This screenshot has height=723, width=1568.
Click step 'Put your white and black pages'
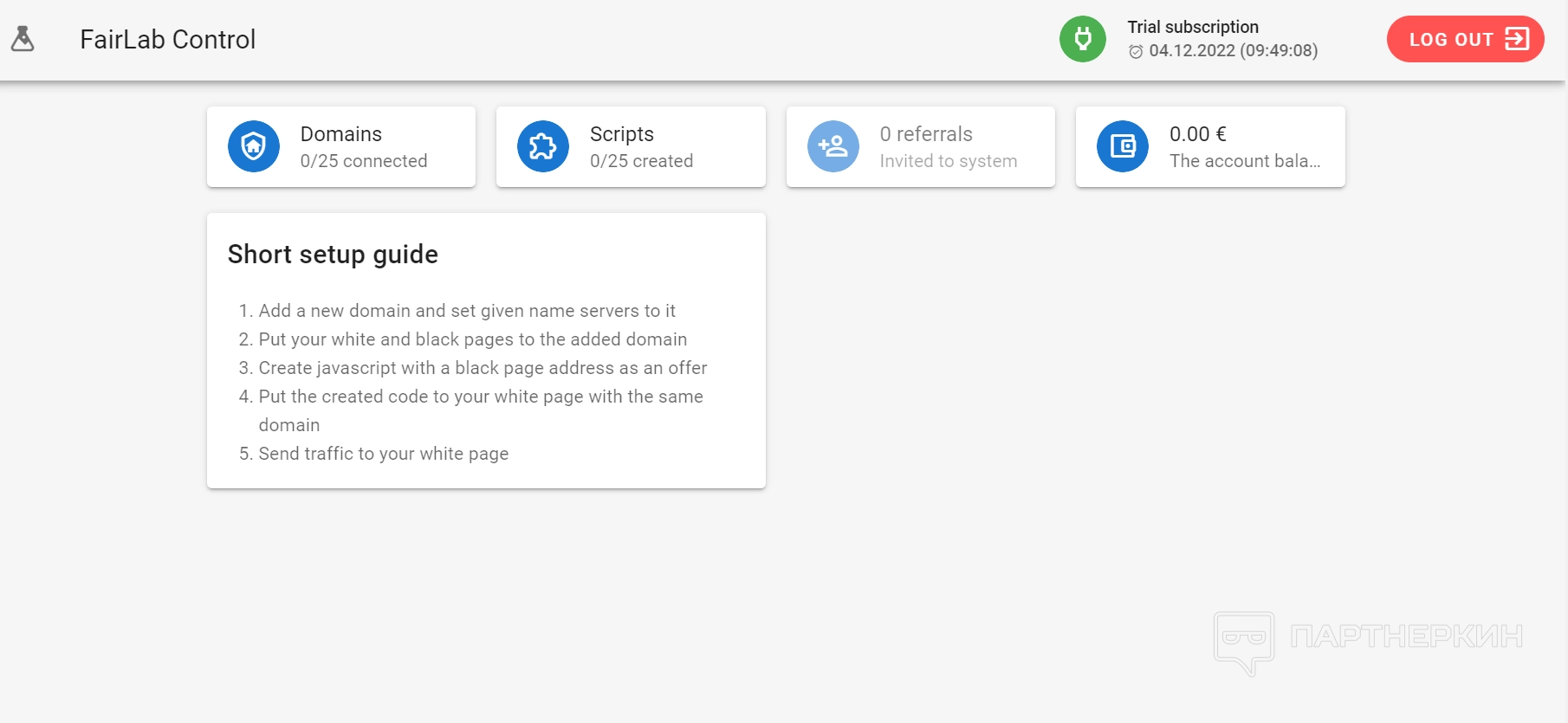tap(473, 339)
